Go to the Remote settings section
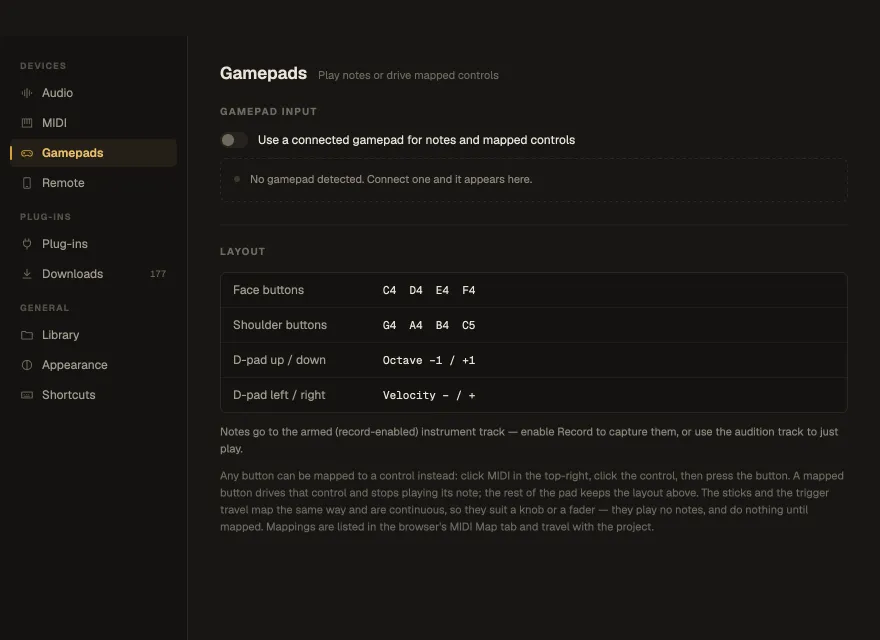The height and width of the screenshot is (640, 880). (94, 182)
